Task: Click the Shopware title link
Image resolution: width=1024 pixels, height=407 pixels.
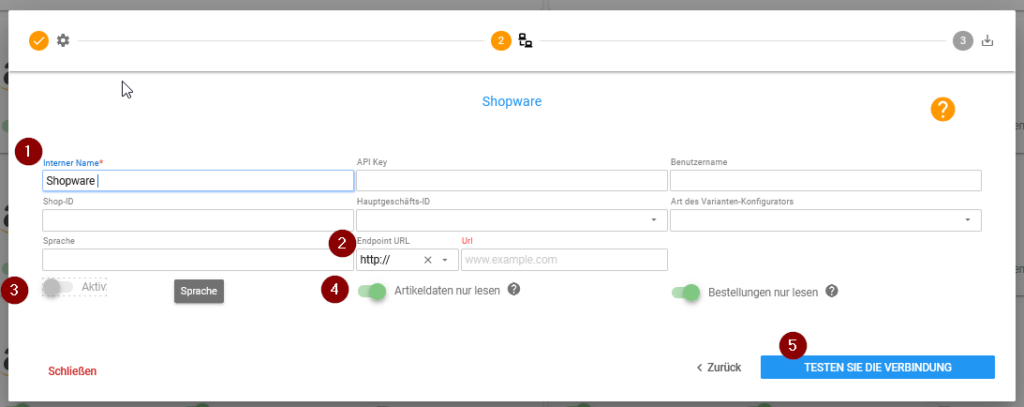Action: (512, 102)
